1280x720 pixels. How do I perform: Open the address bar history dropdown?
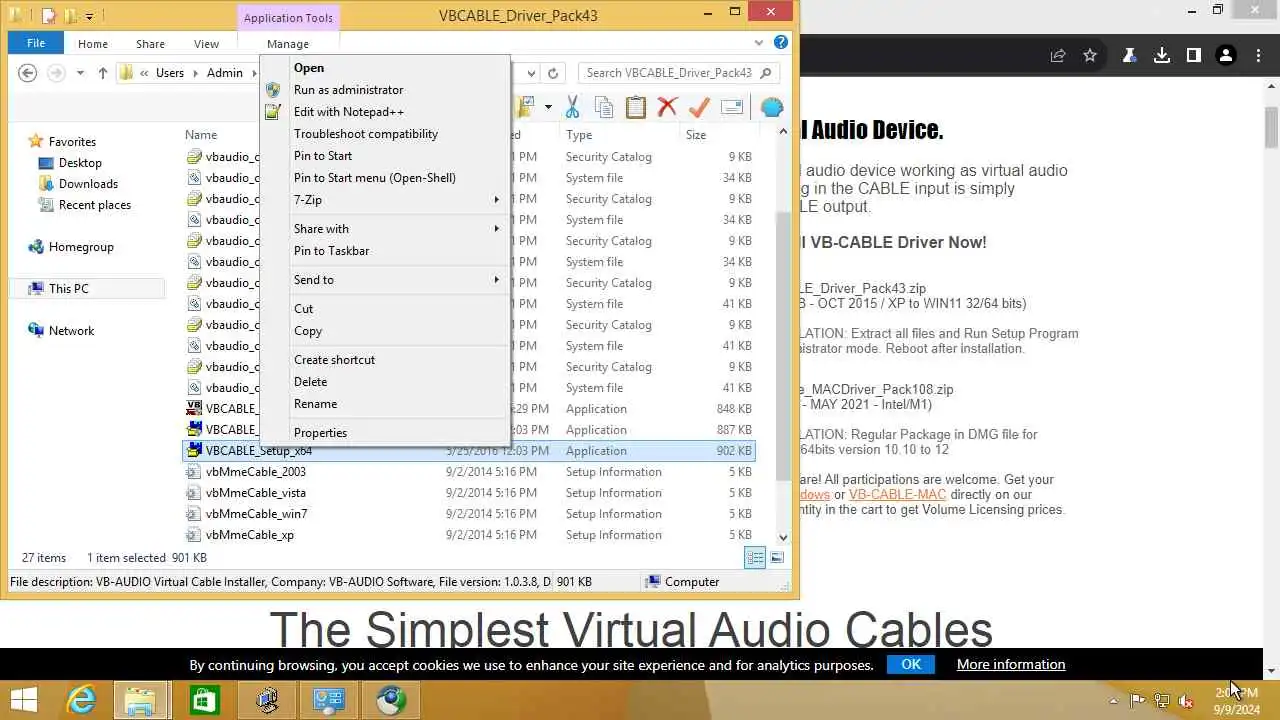pos(532,73)
